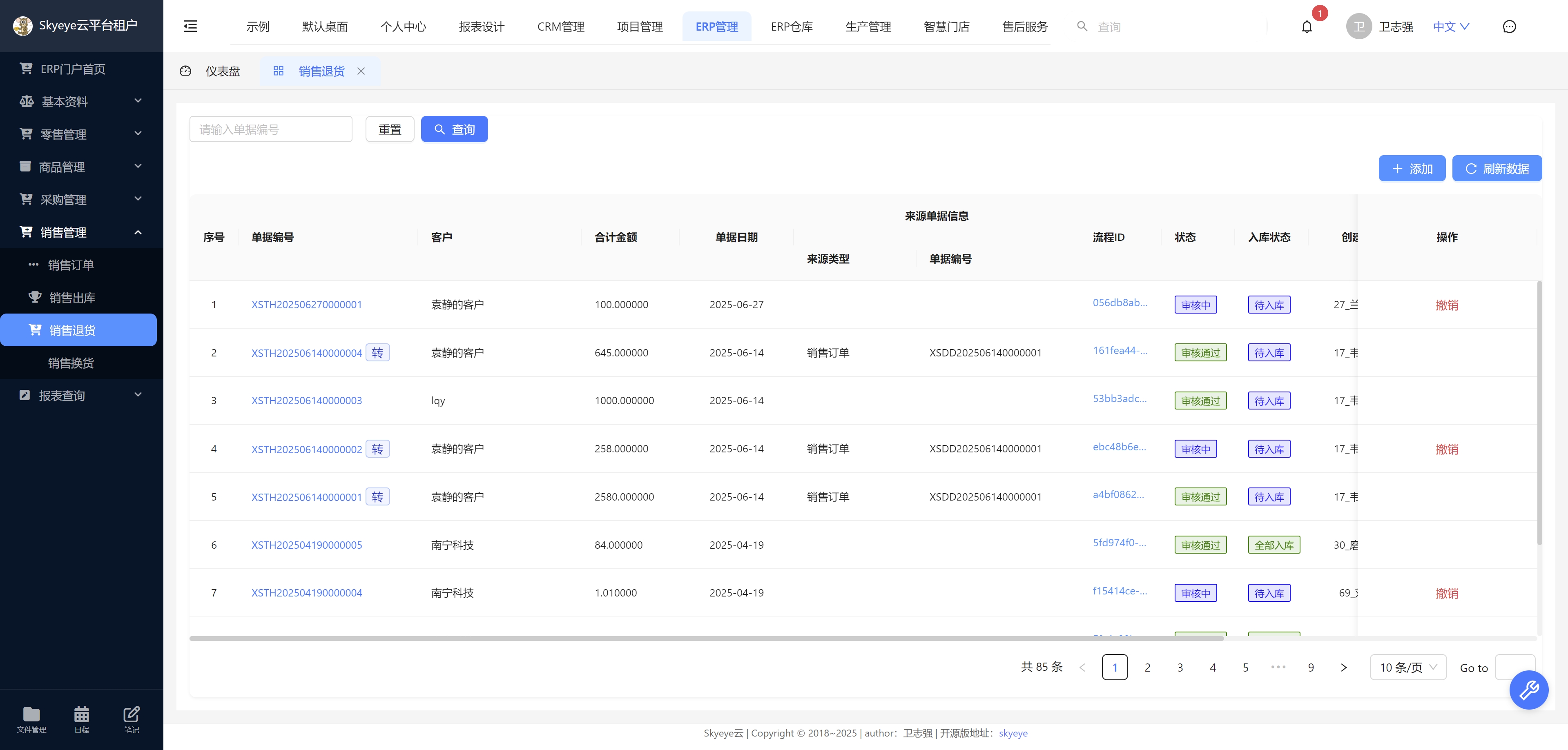Click the document number search field
Viewport: 1568px width, 750px height.
[271, 129]
